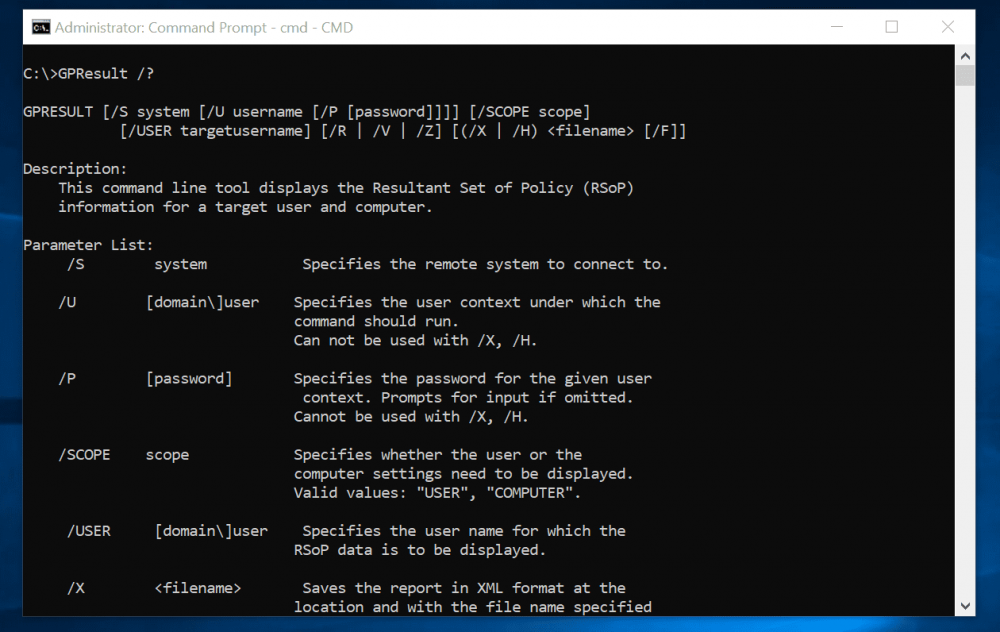Image resolution: width=1000 pixels, height=632 pixels.
Task: Click the '[password]' argument under /P
Action: coord(189,379)
